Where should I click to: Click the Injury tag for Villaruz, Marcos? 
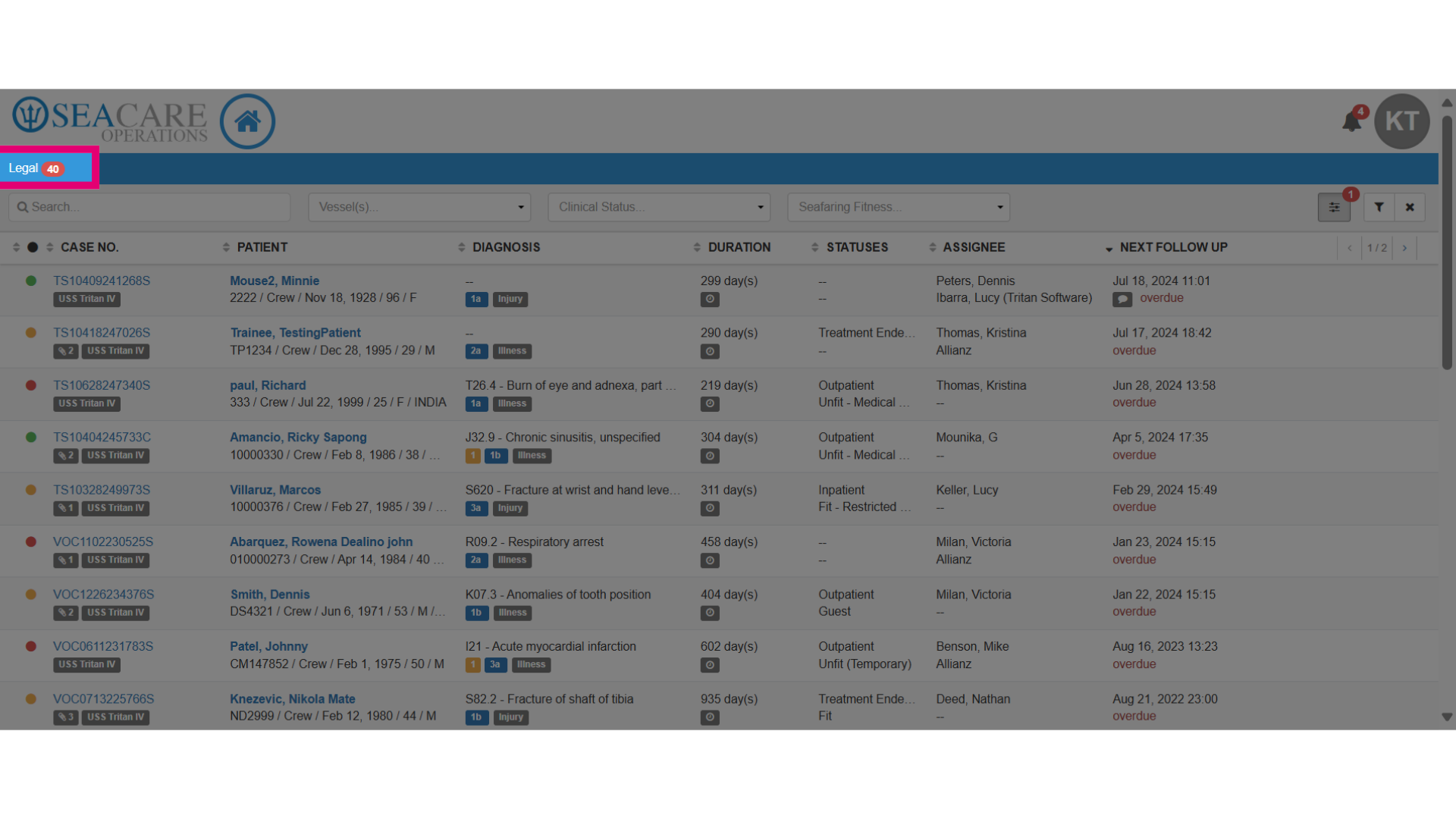tap(510, 508)
